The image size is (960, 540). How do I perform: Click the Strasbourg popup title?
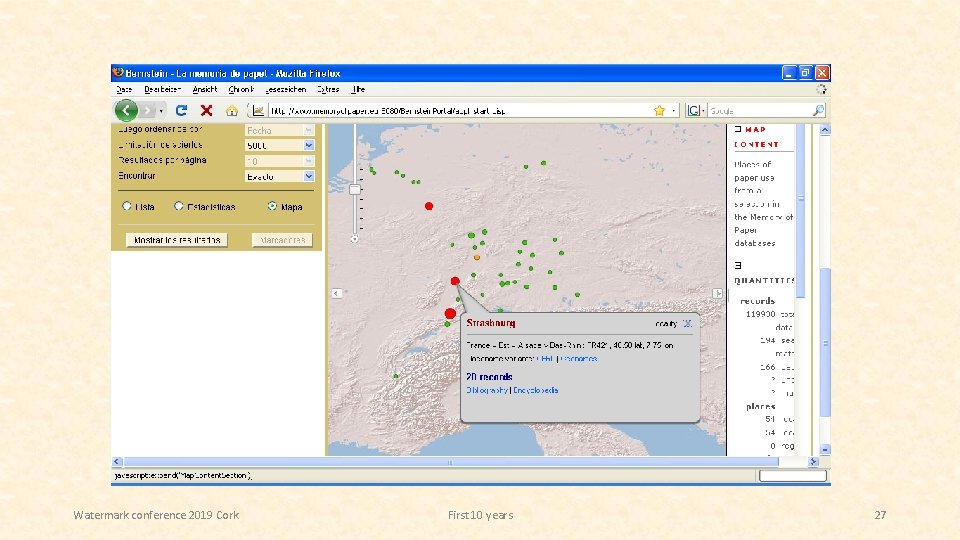(490, 323)
